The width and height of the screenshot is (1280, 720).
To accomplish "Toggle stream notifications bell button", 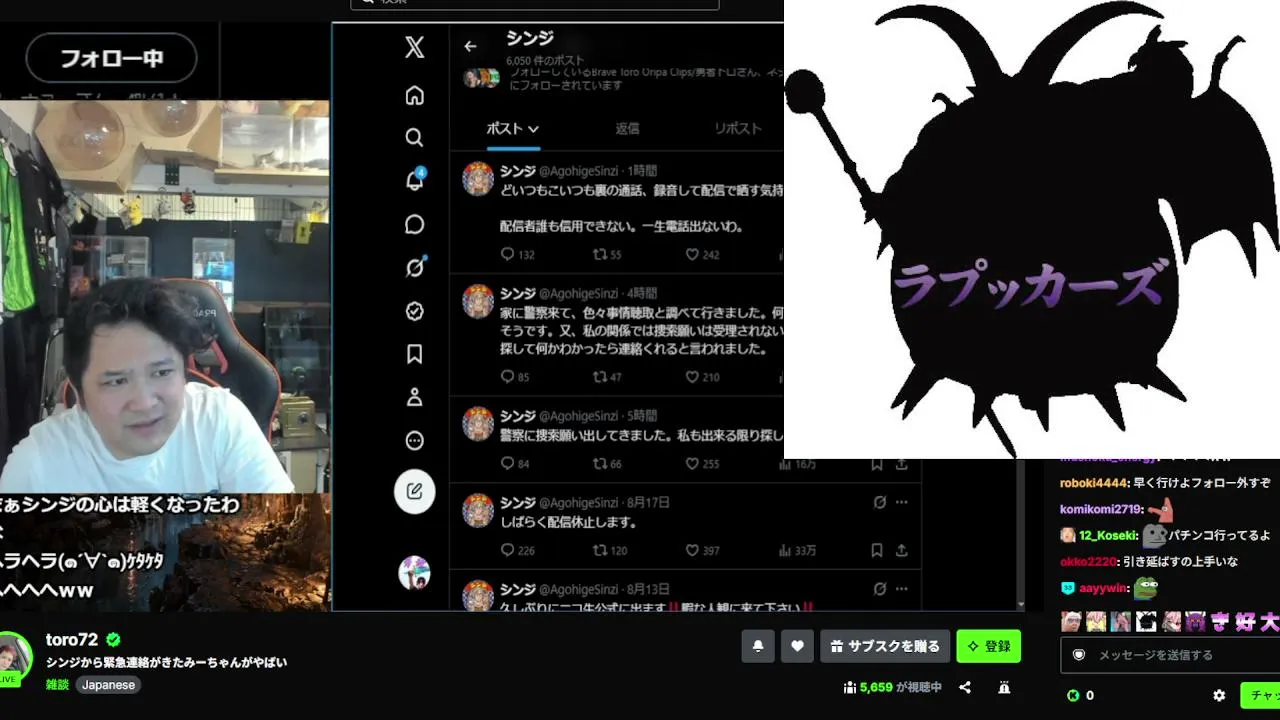I will click(758, 646).
